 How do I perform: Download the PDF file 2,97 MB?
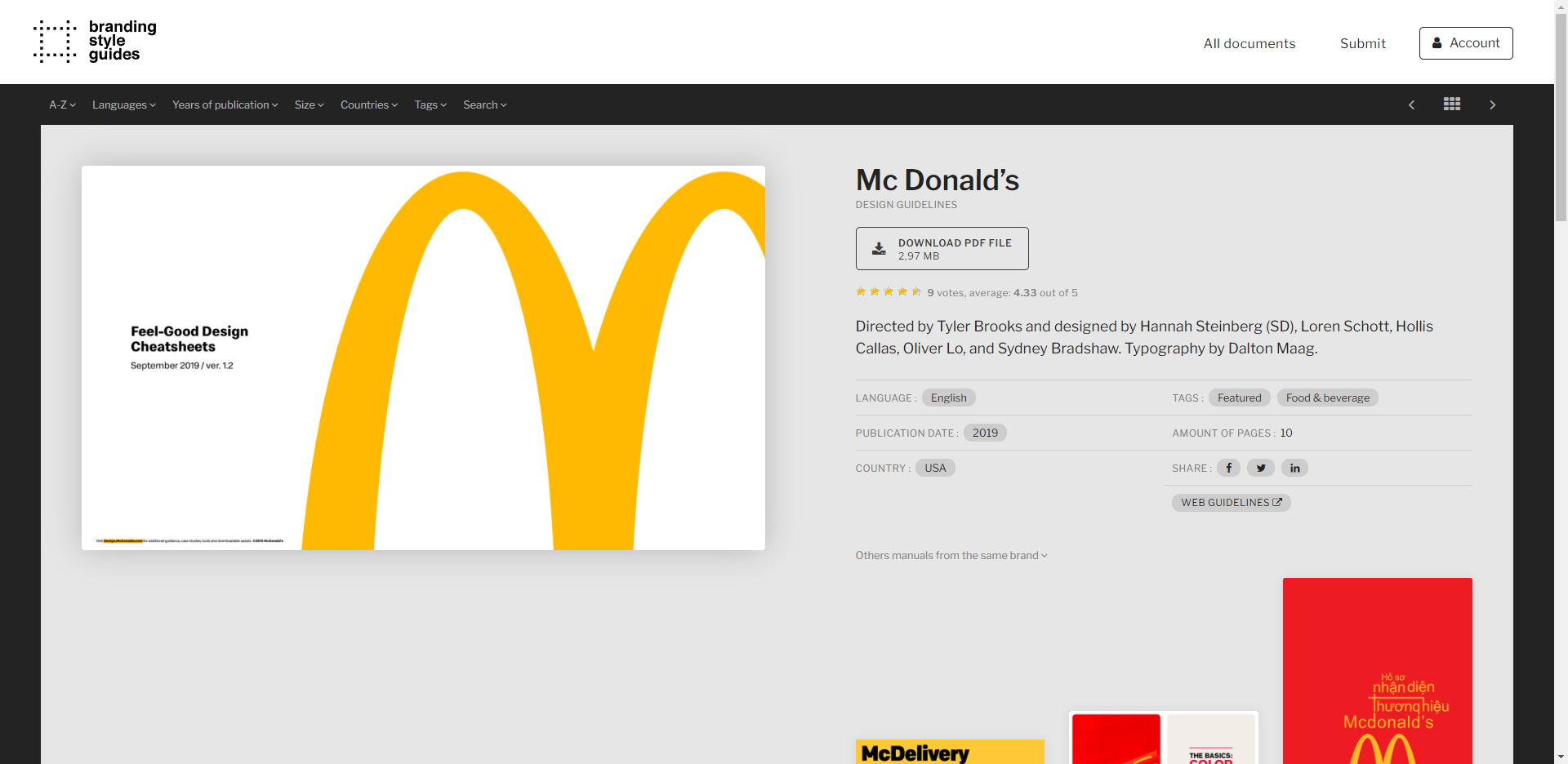(942, 248)
